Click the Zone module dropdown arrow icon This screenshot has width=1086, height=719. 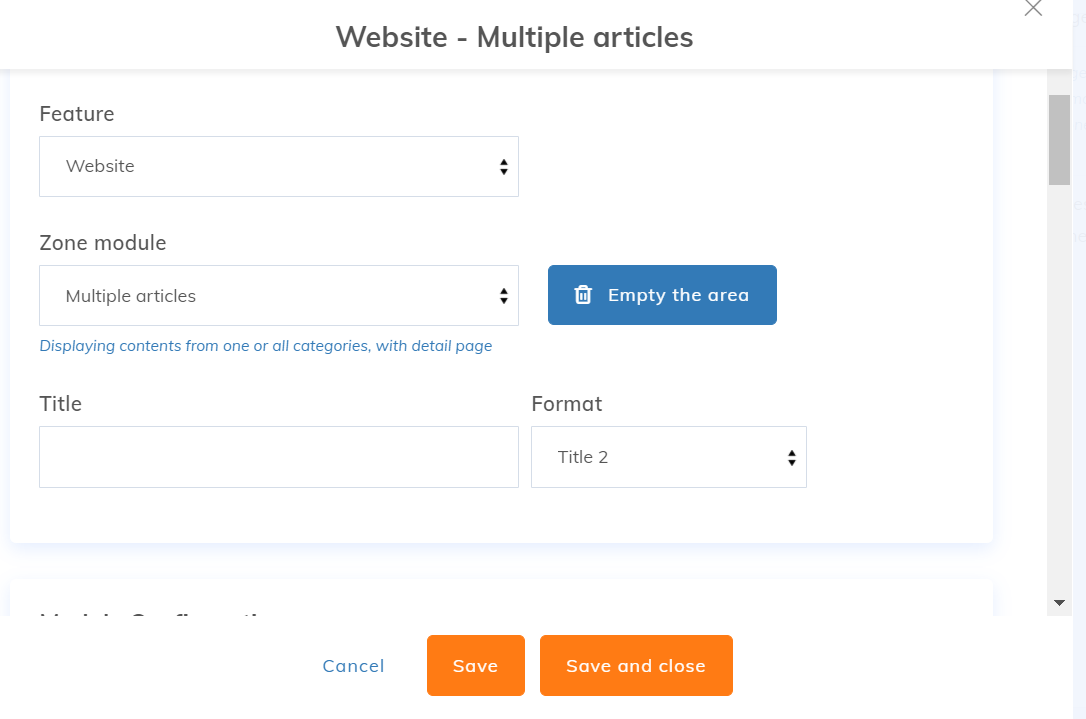(504, 296)
